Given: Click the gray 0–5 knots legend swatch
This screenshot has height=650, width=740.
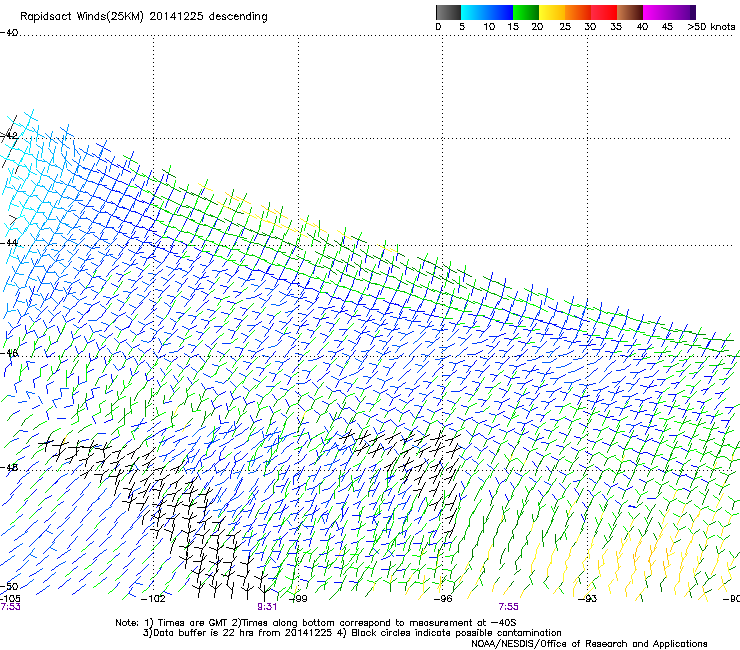Looking at the screenshot, I should click(x=448, y=12).
